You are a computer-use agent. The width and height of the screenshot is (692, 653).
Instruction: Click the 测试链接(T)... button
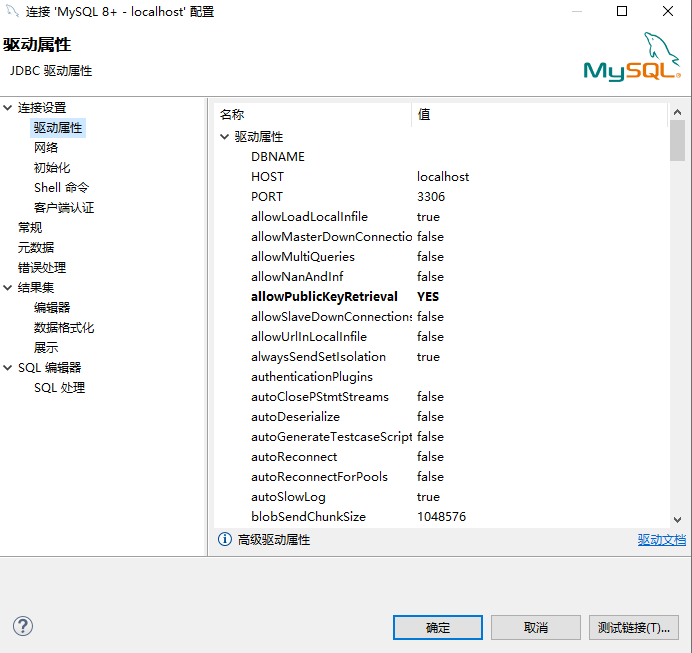634,627
